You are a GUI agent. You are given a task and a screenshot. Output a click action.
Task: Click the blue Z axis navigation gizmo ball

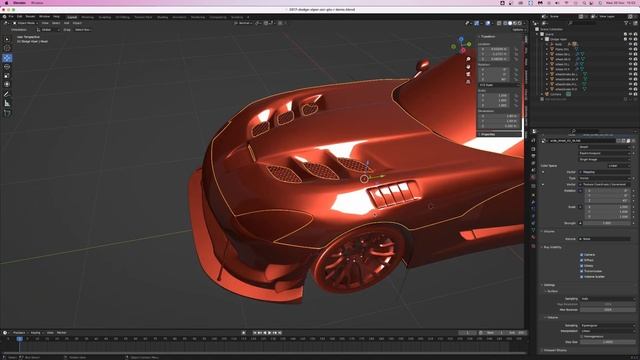click(x=461, y=39)
